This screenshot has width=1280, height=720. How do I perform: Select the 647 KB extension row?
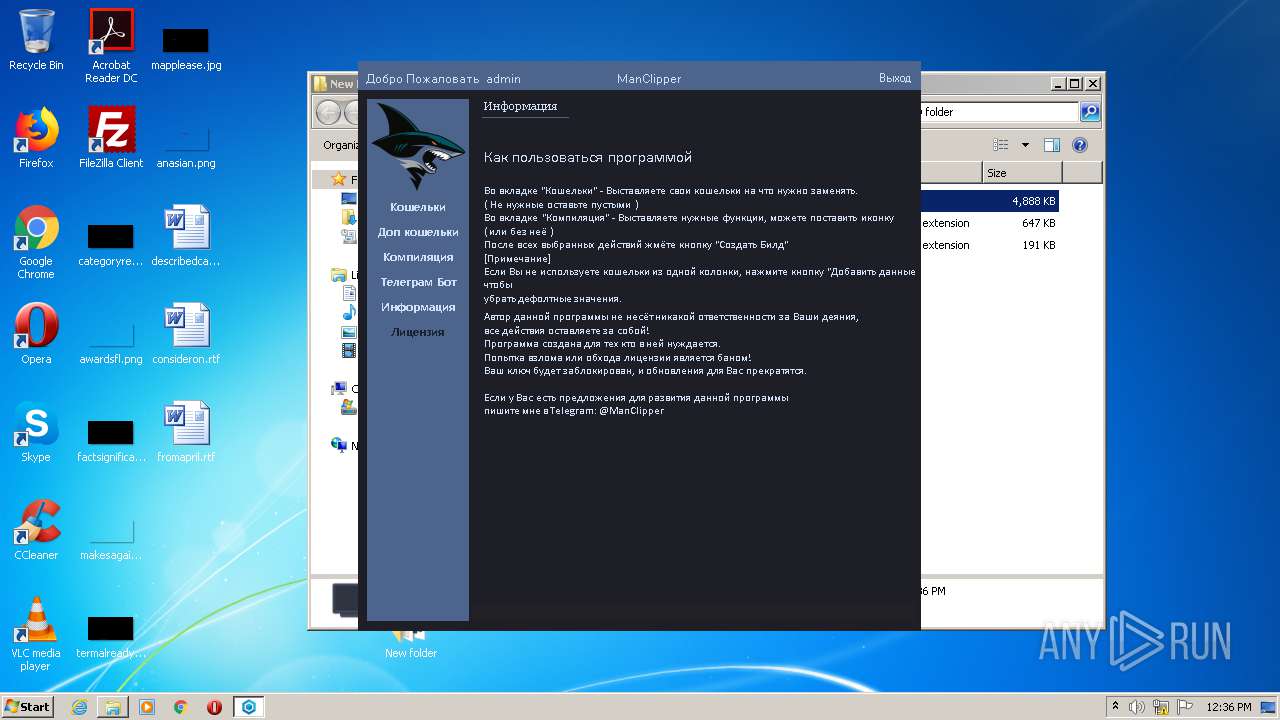coord(989,223)
